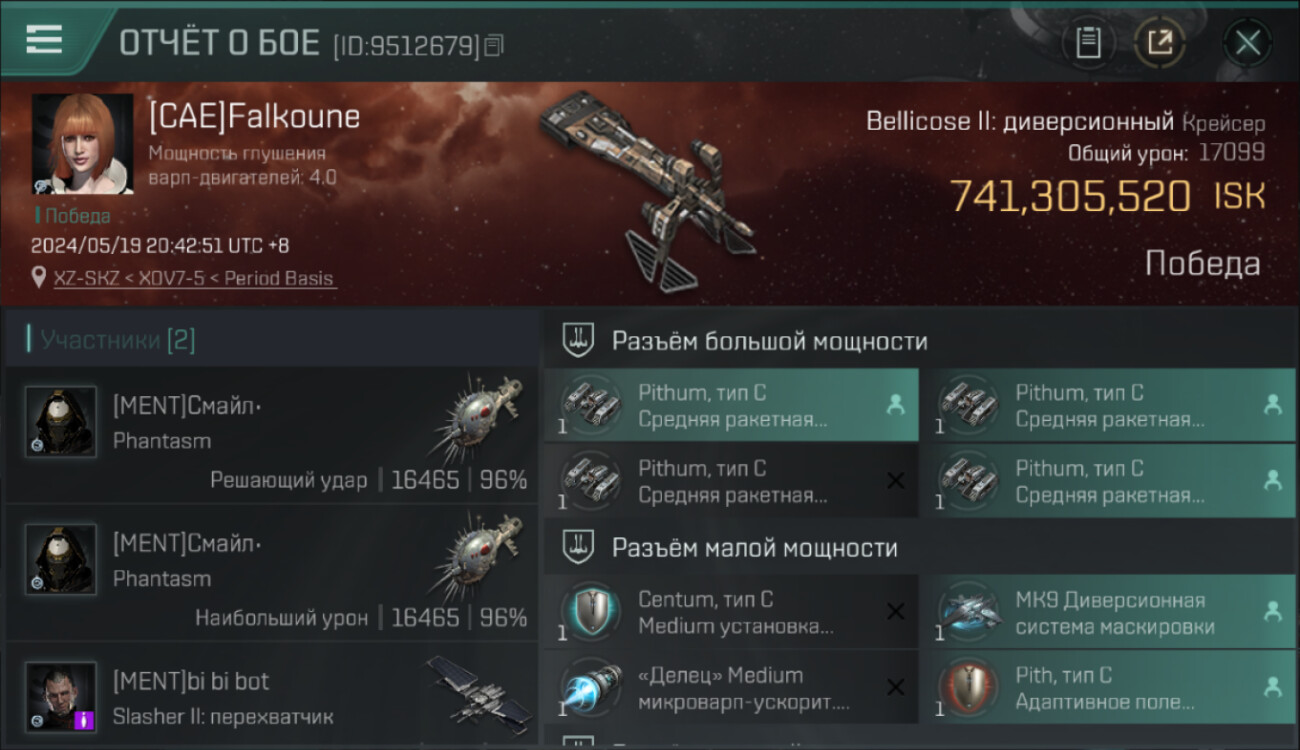
Task: Copy the battle report ID icon
Action: (x=493, y=45)
